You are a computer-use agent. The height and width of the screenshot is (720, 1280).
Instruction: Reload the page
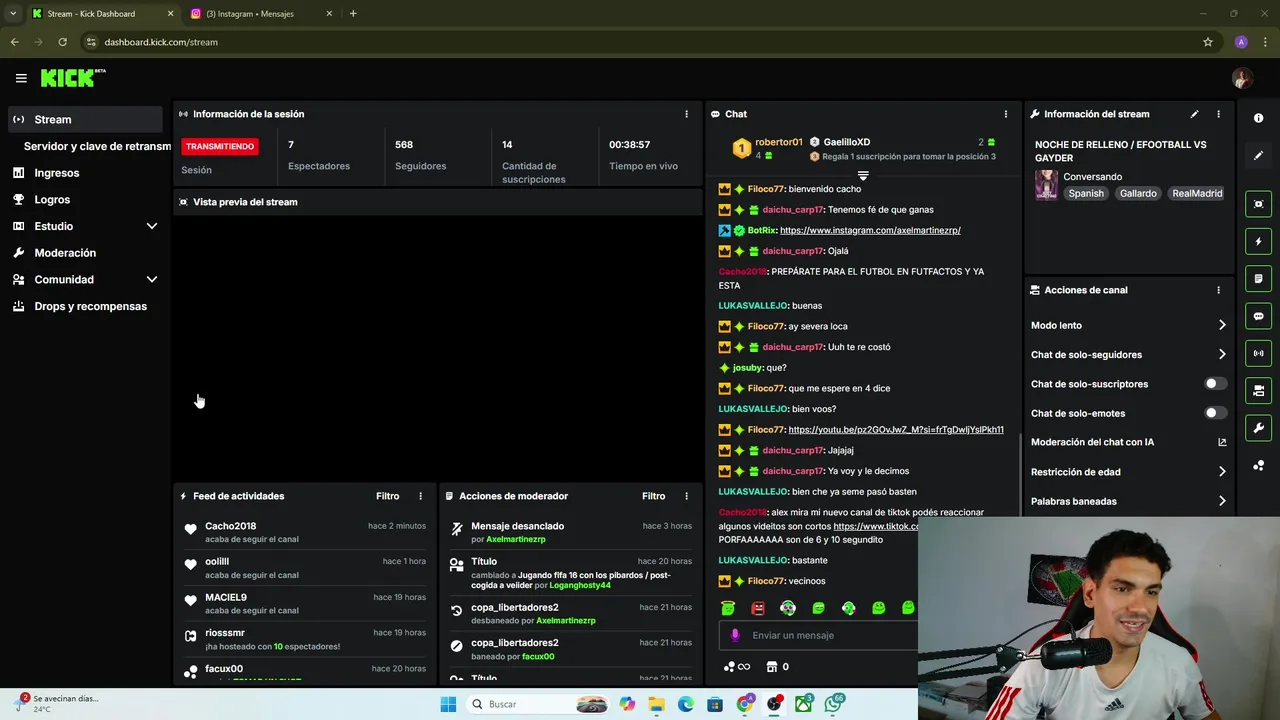(62, 42)
